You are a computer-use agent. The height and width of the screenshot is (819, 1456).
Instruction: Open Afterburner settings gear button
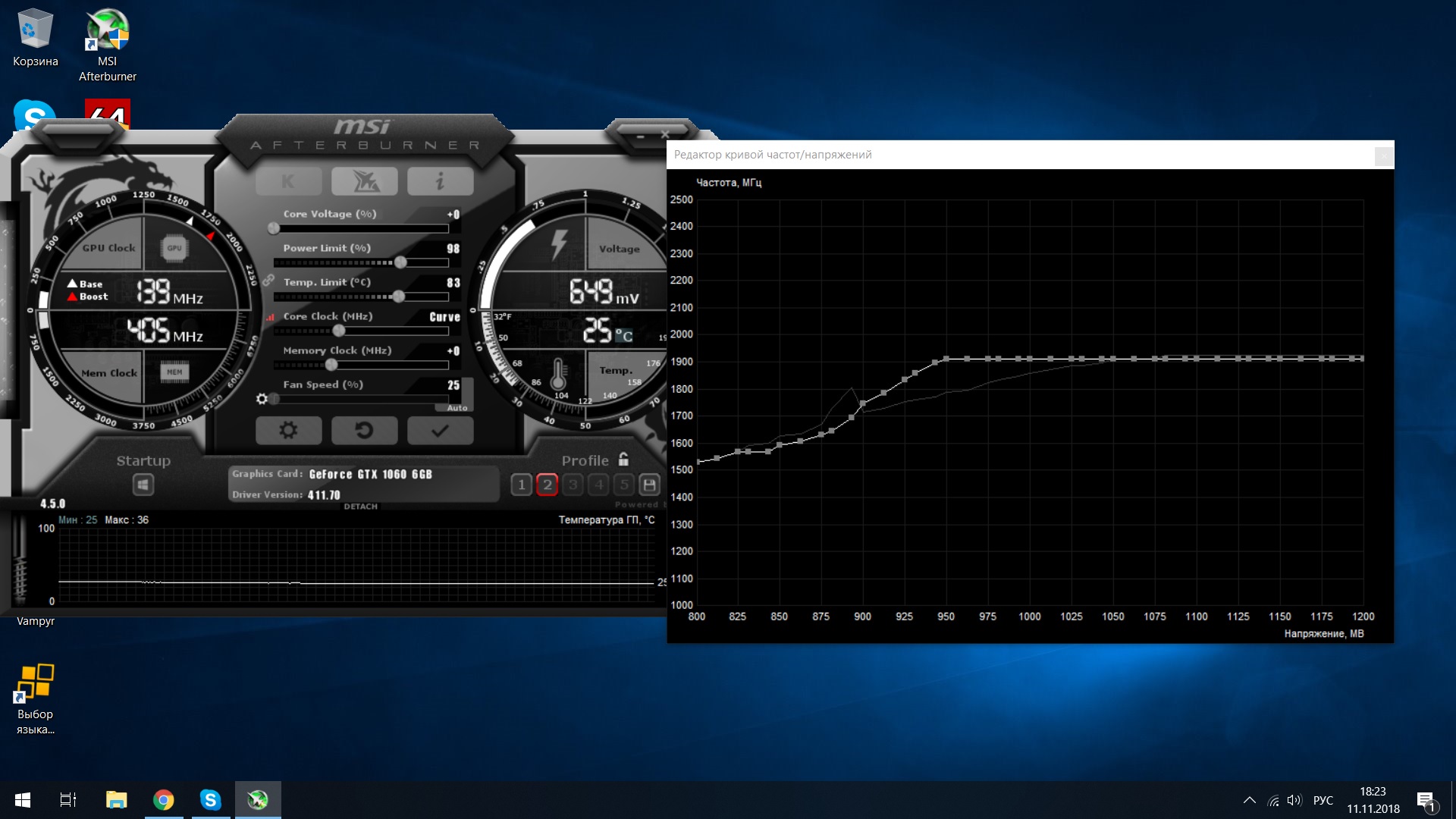pyautogui.click(x=288, y=431)
